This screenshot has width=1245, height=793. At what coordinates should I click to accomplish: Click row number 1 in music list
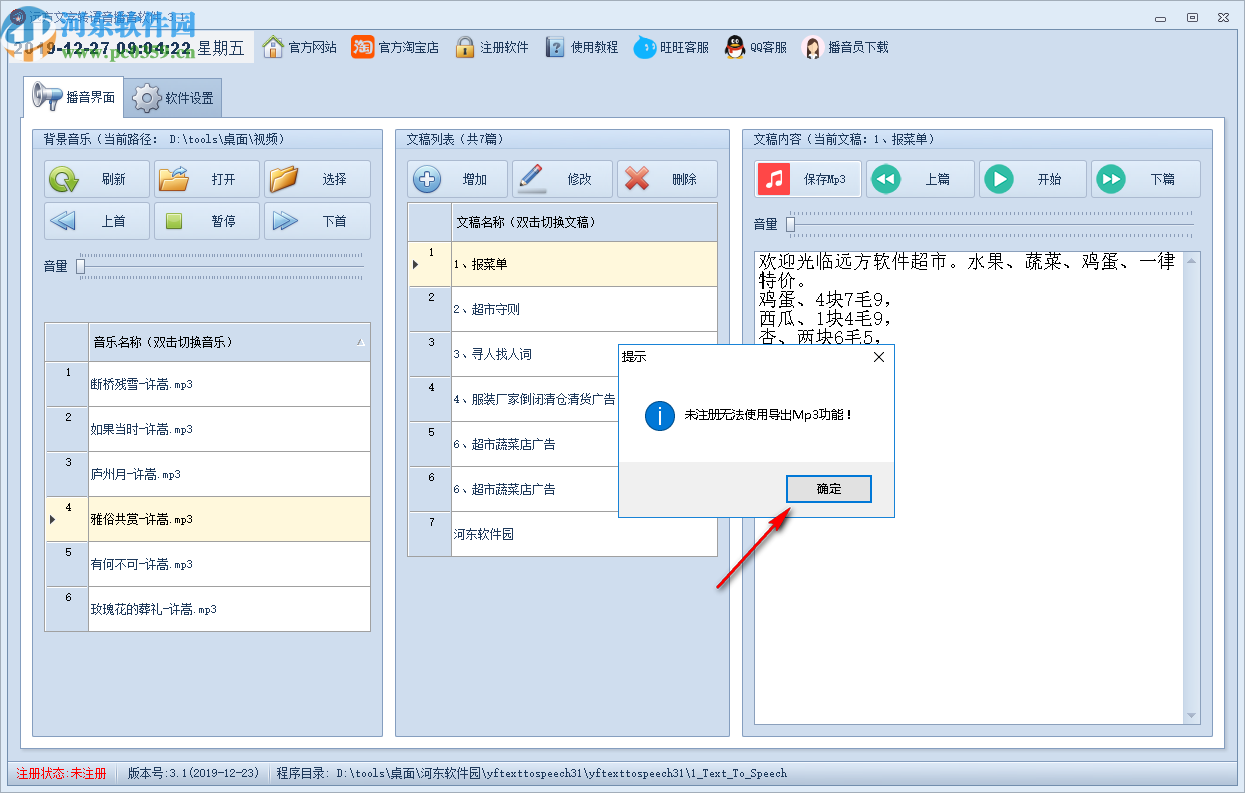click(67, 384)
